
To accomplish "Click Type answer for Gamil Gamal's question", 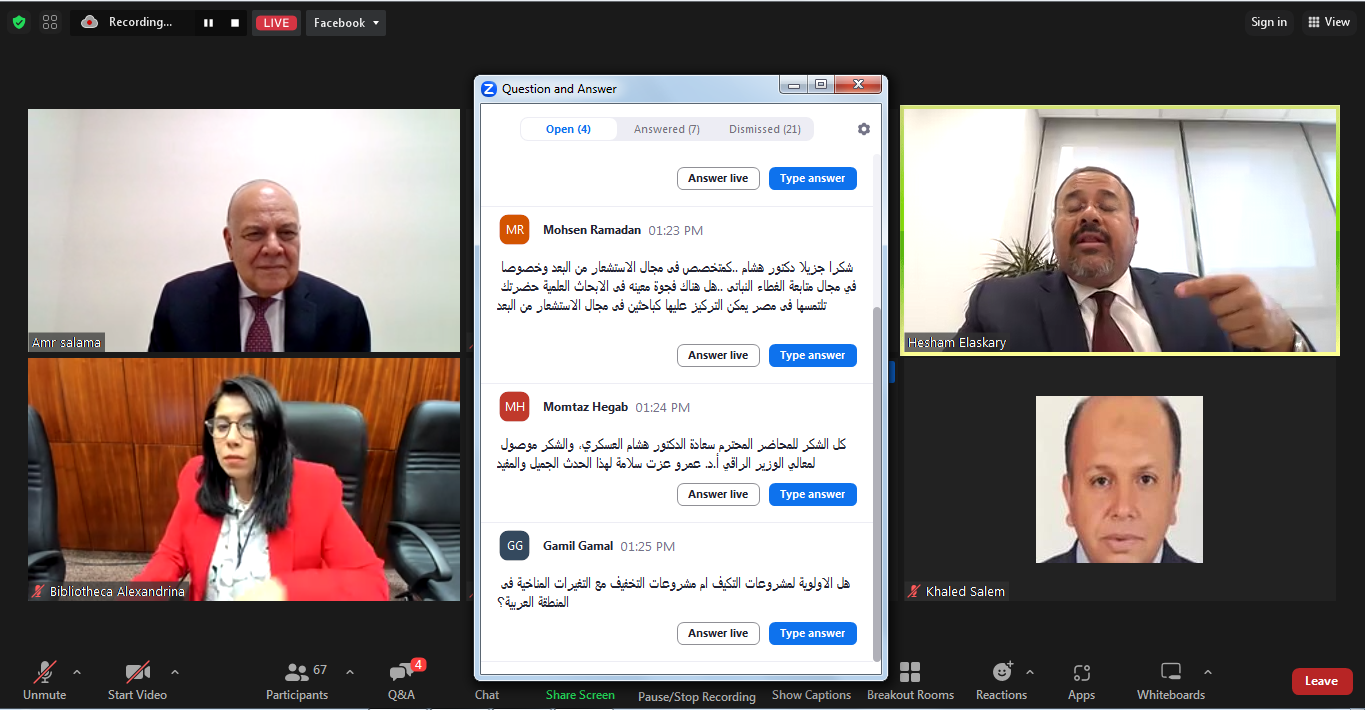I will (812, 633).
